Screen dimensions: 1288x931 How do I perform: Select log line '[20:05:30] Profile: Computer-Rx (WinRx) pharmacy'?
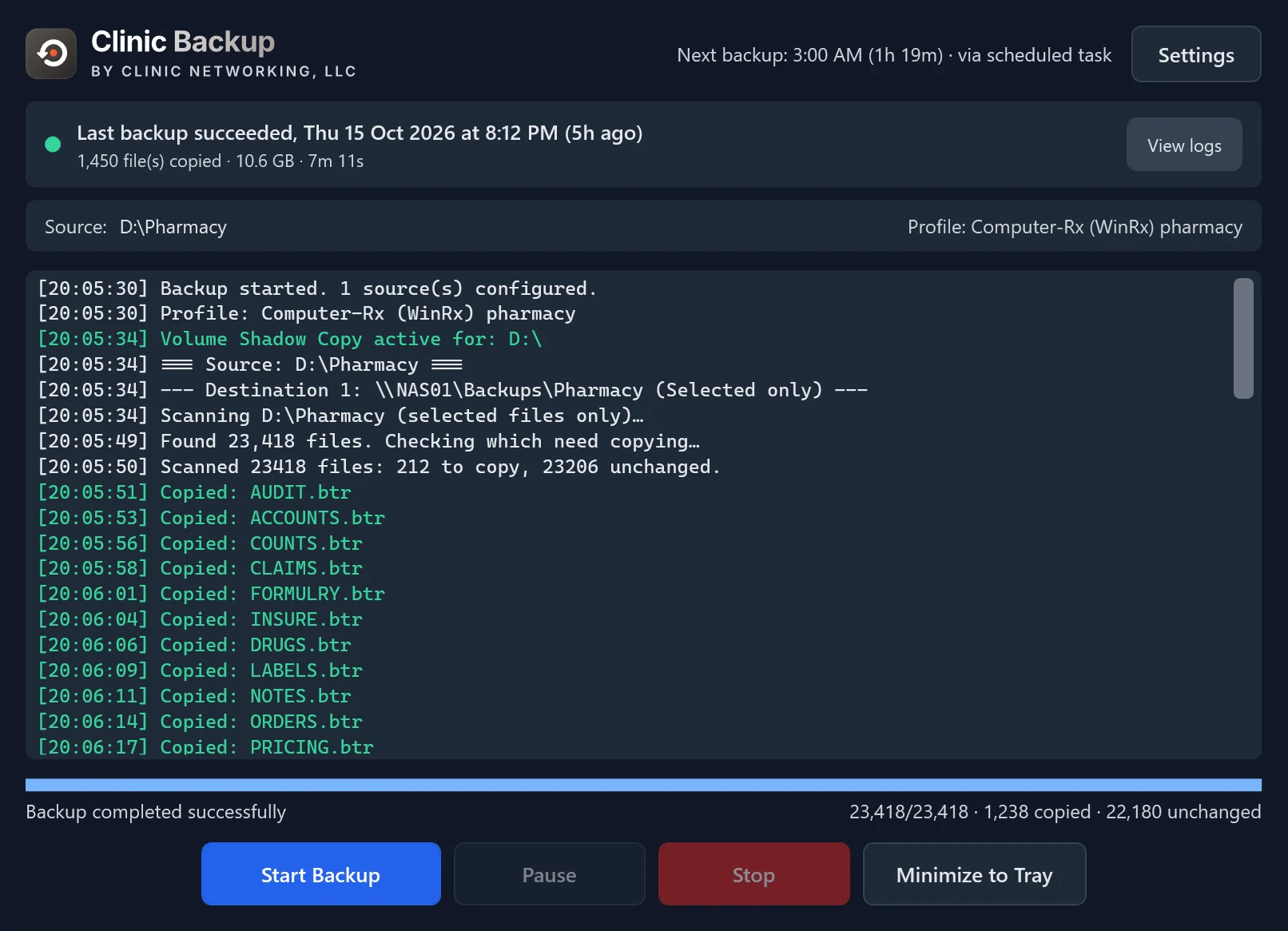pos(307,313)
